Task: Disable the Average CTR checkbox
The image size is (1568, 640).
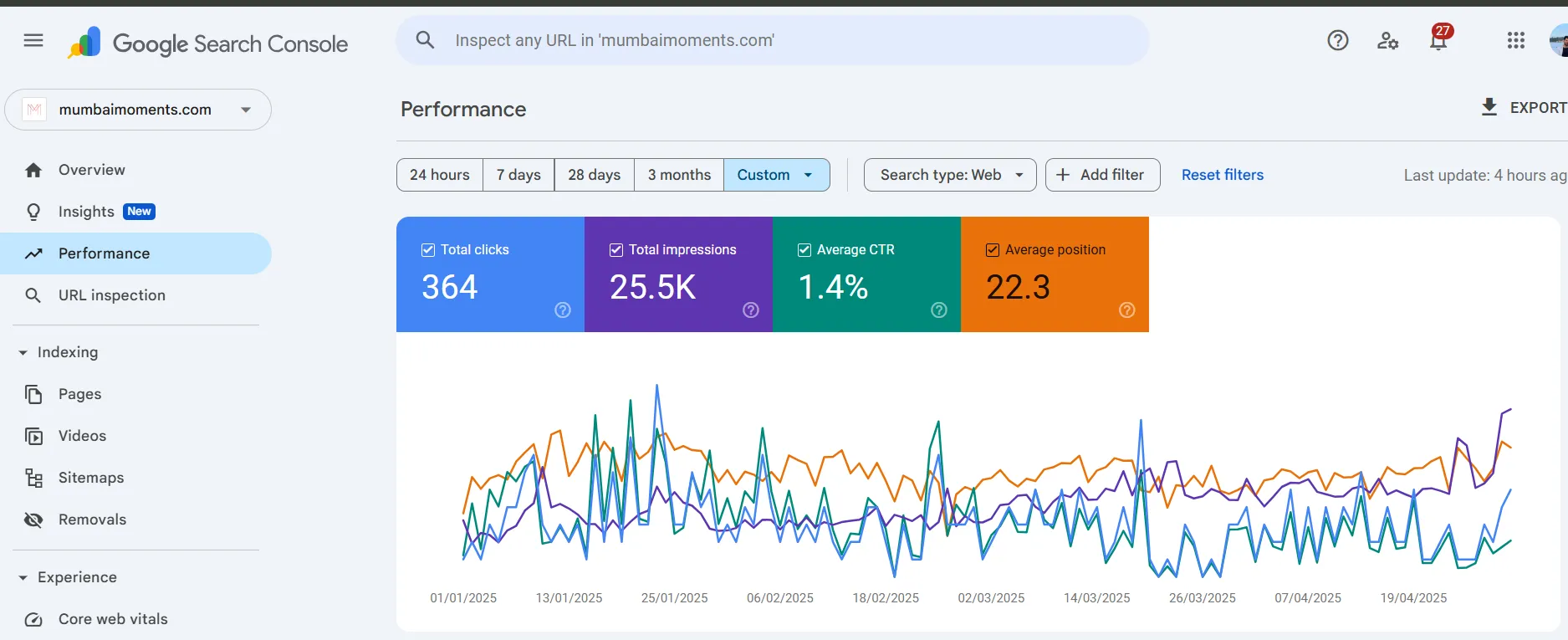Action: coord(804,250)
